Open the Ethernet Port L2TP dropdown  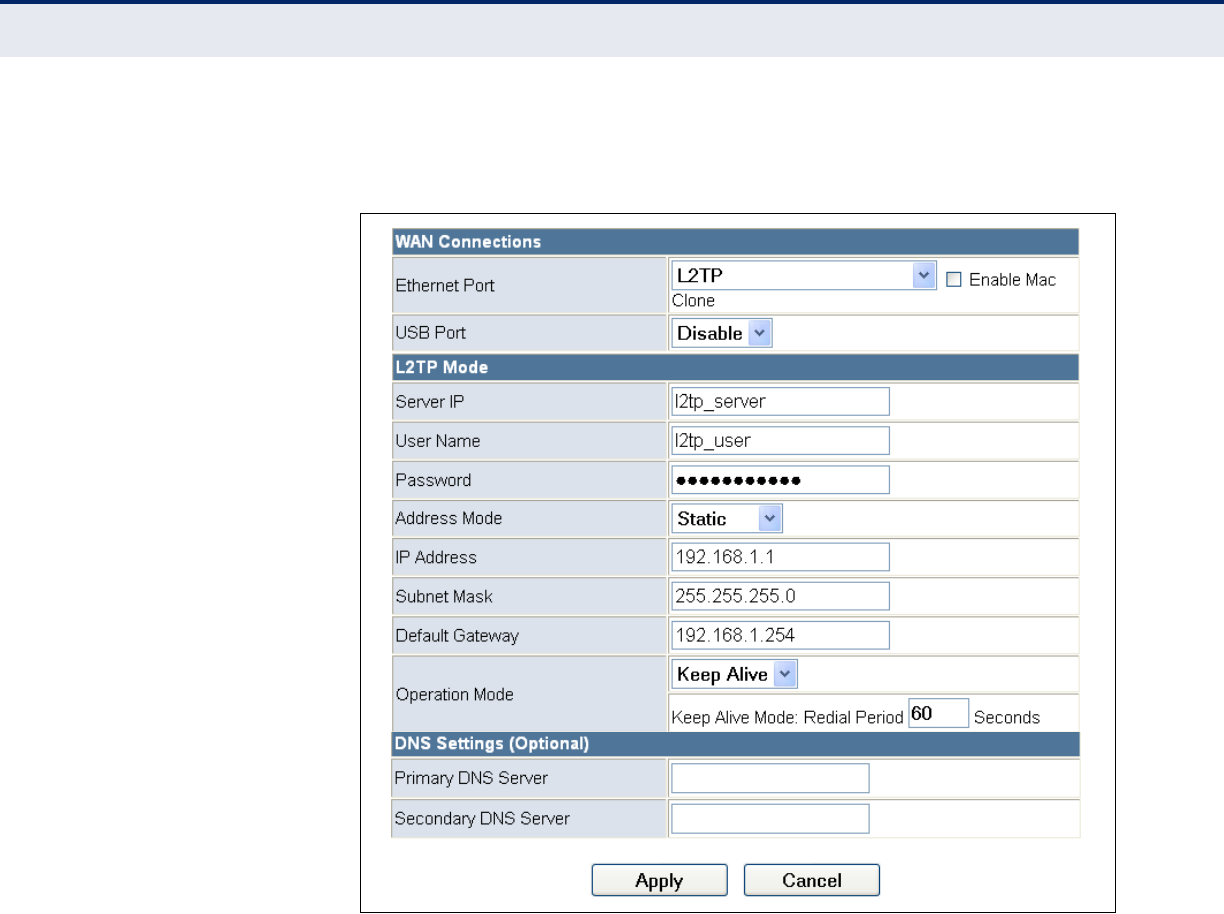[803, 277]
